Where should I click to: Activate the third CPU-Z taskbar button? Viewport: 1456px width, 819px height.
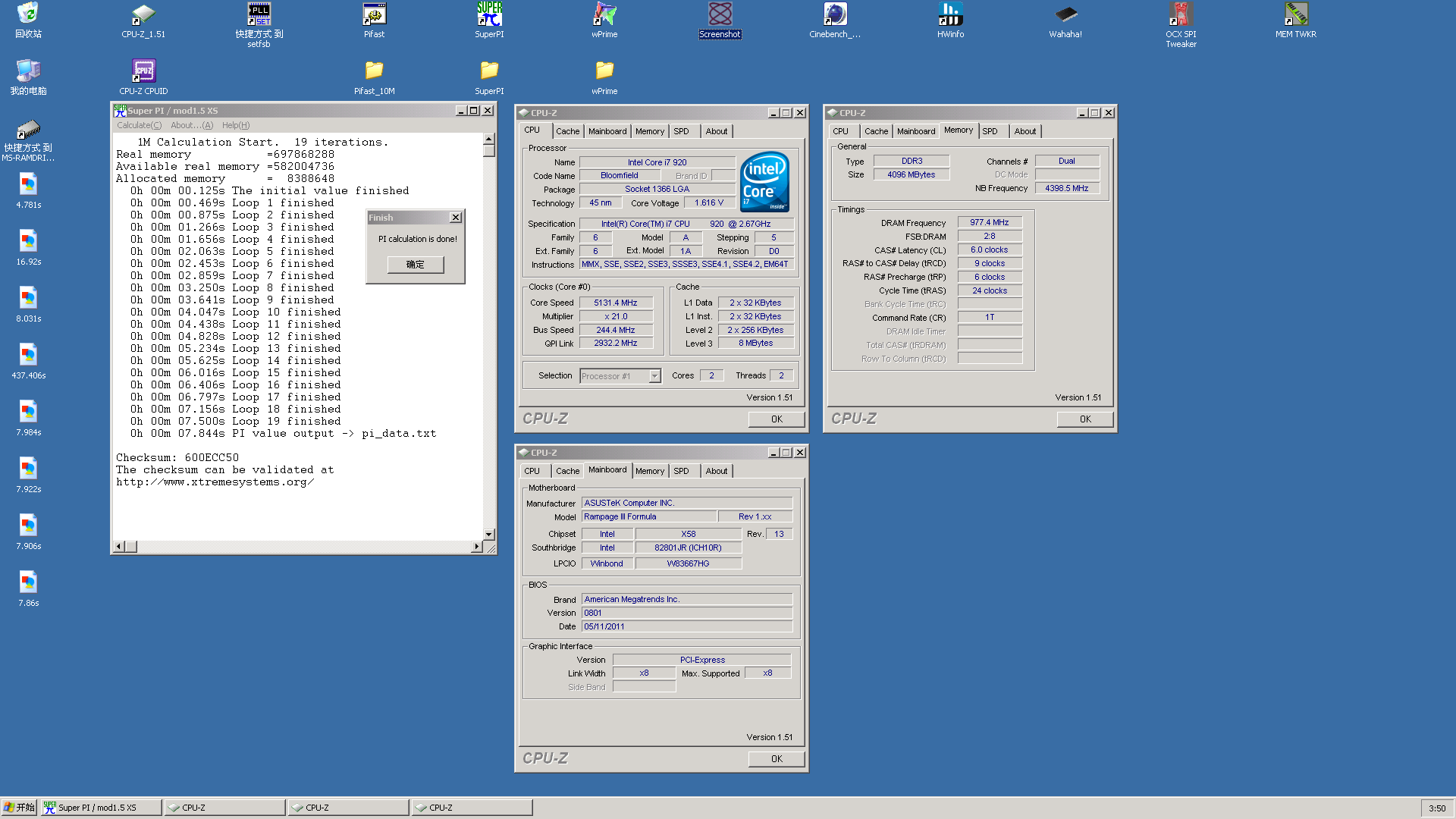pyautogui.click(x=472, y=808)
